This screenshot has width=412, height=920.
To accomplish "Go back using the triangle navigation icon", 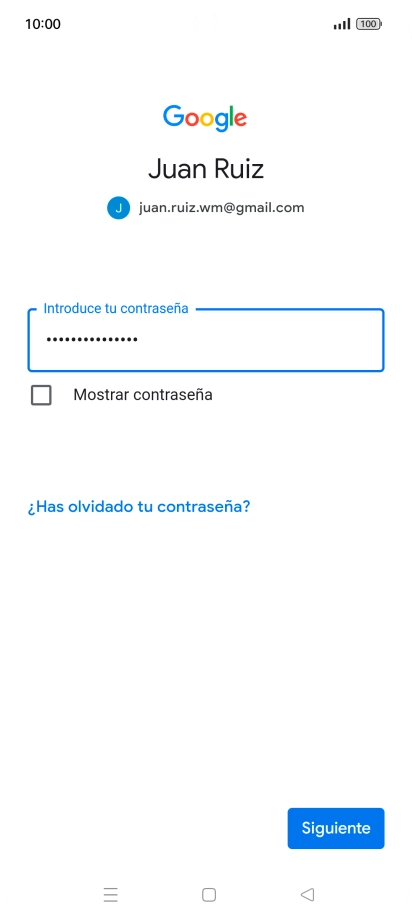I will (307, 895).
